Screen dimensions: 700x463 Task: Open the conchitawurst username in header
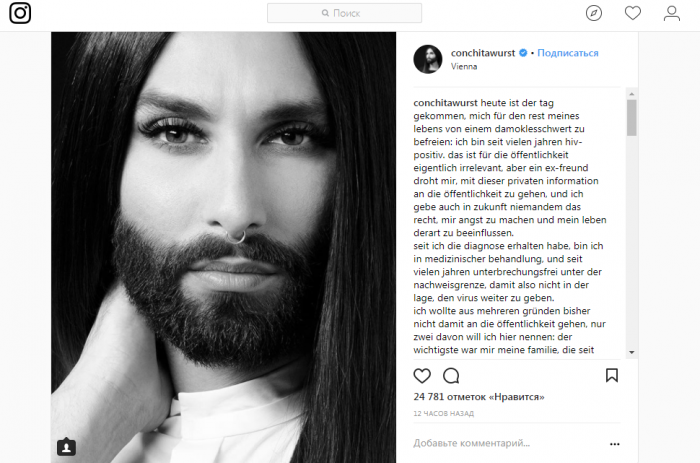[483, 53]
